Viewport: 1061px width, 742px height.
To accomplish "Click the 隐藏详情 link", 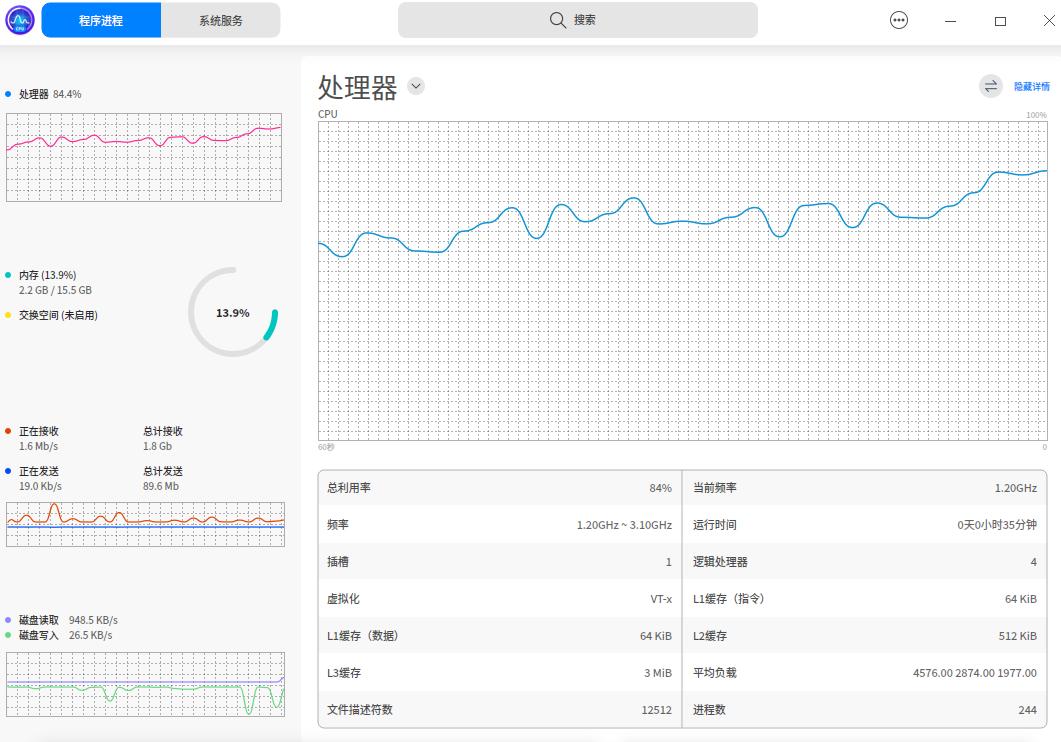I will (1032, 87).
